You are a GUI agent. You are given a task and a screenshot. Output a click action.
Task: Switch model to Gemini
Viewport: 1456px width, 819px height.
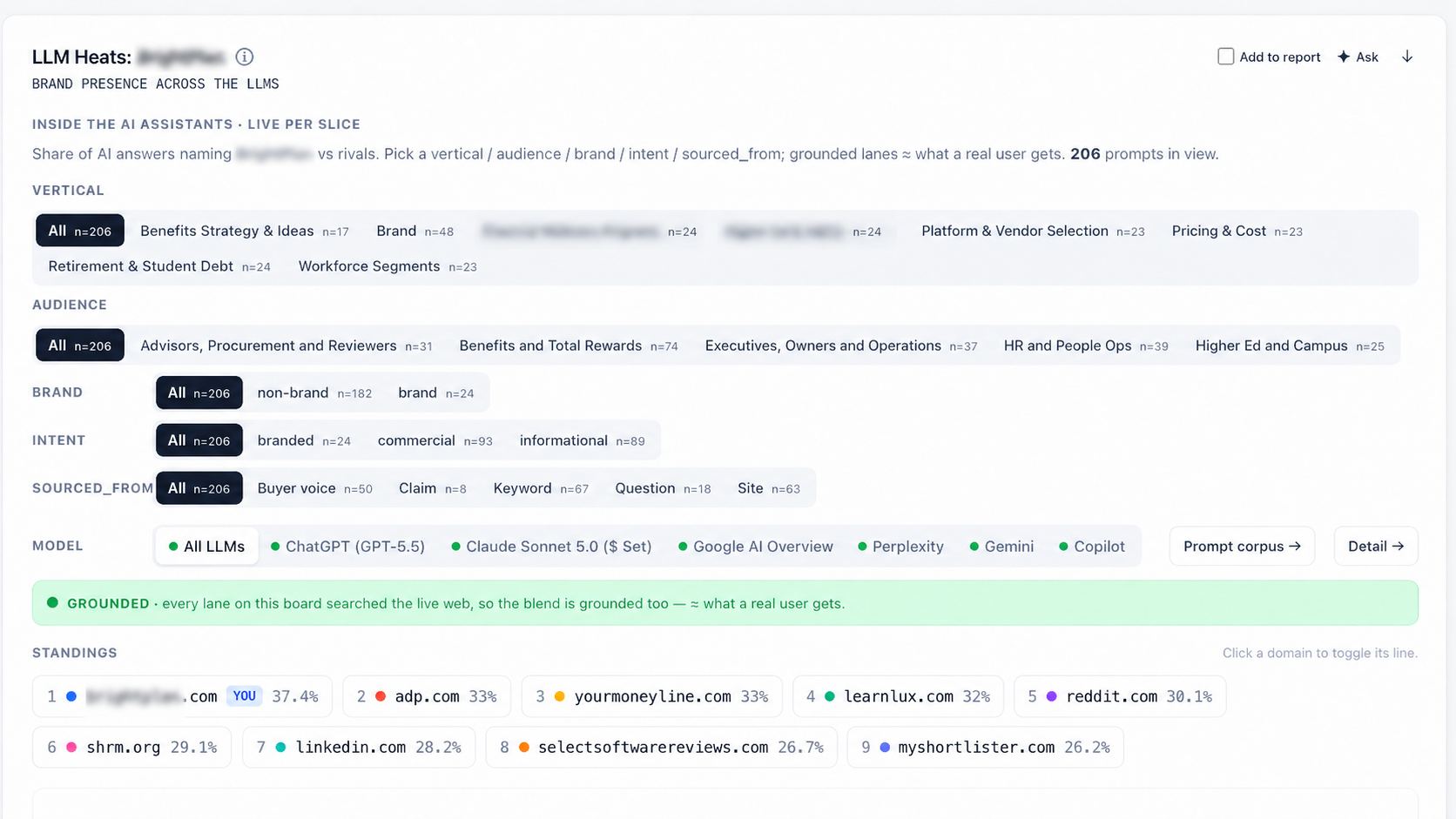coord(1001,547)
